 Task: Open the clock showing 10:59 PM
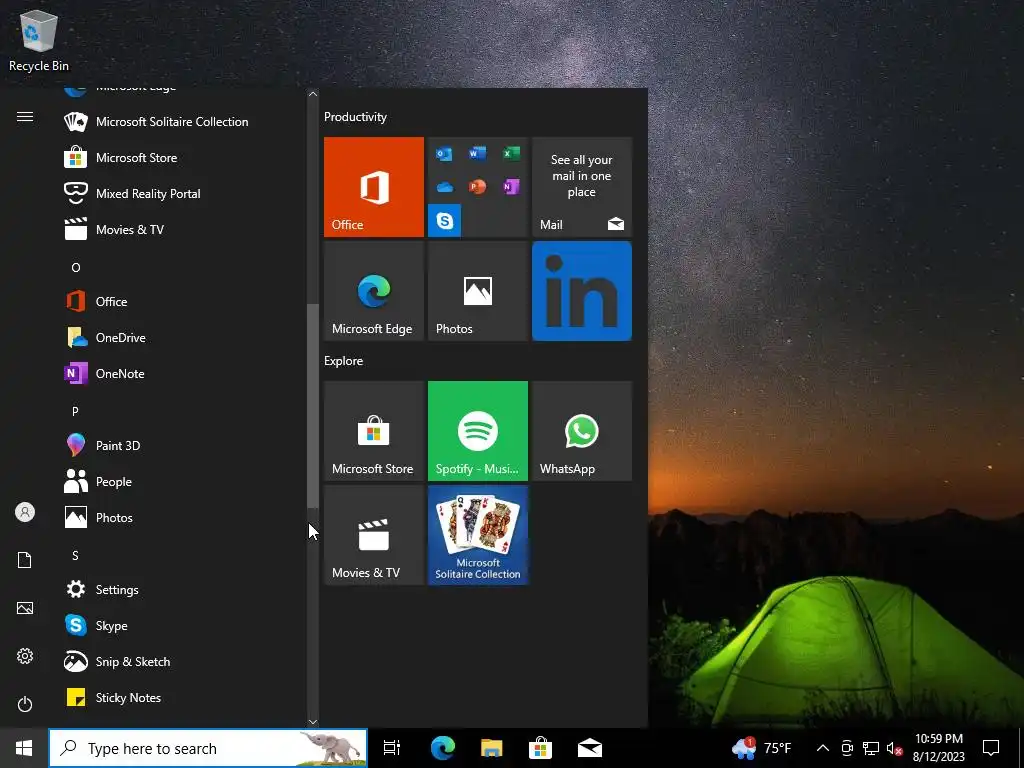(938, 748)
